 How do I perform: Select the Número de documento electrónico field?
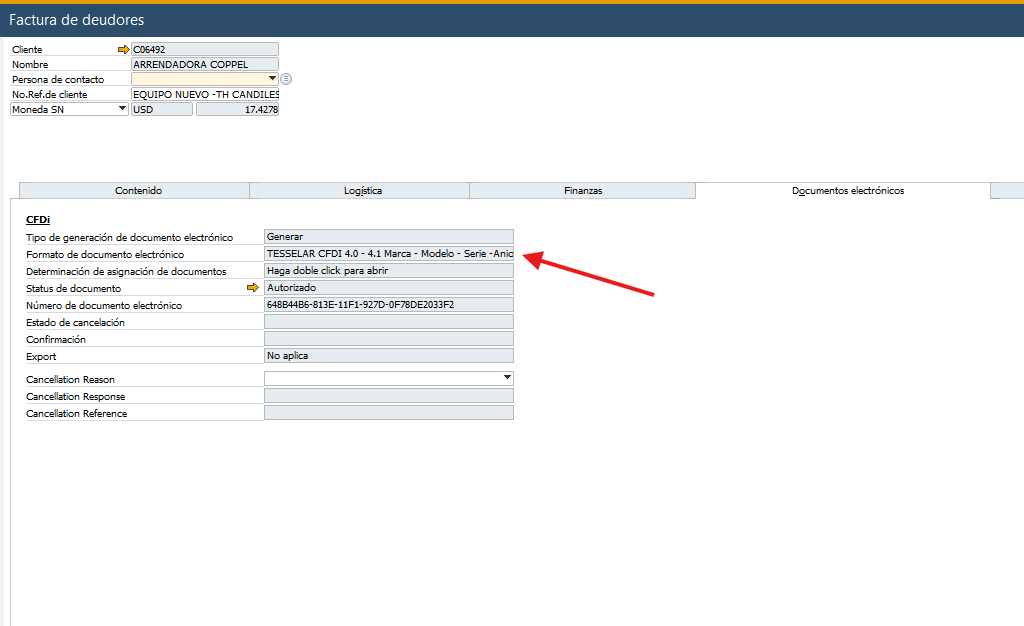click(x=389, y=304)
